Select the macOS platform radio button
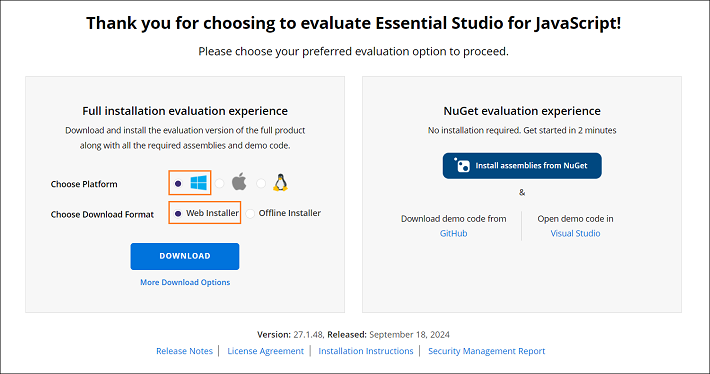Viewport: 710px width, 374px height. (x=220, y=183)
